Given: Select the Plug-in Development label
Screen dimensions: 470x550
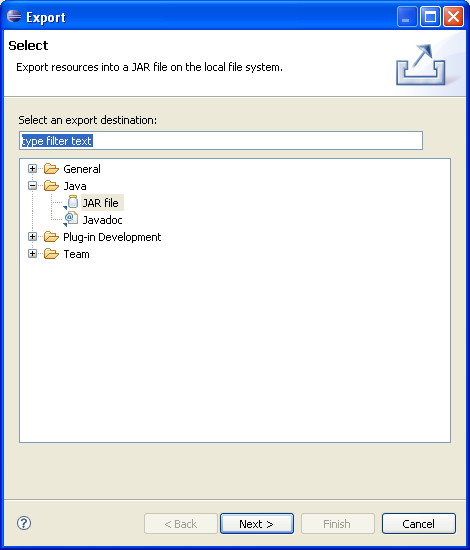Looking at the screenshot, I should pyautogui.click(x=112, y=237).
